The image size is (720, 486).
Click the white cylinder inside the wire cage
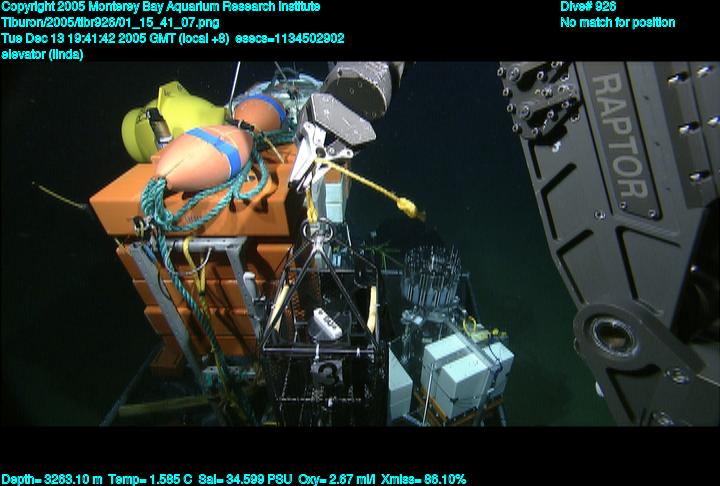327,323
